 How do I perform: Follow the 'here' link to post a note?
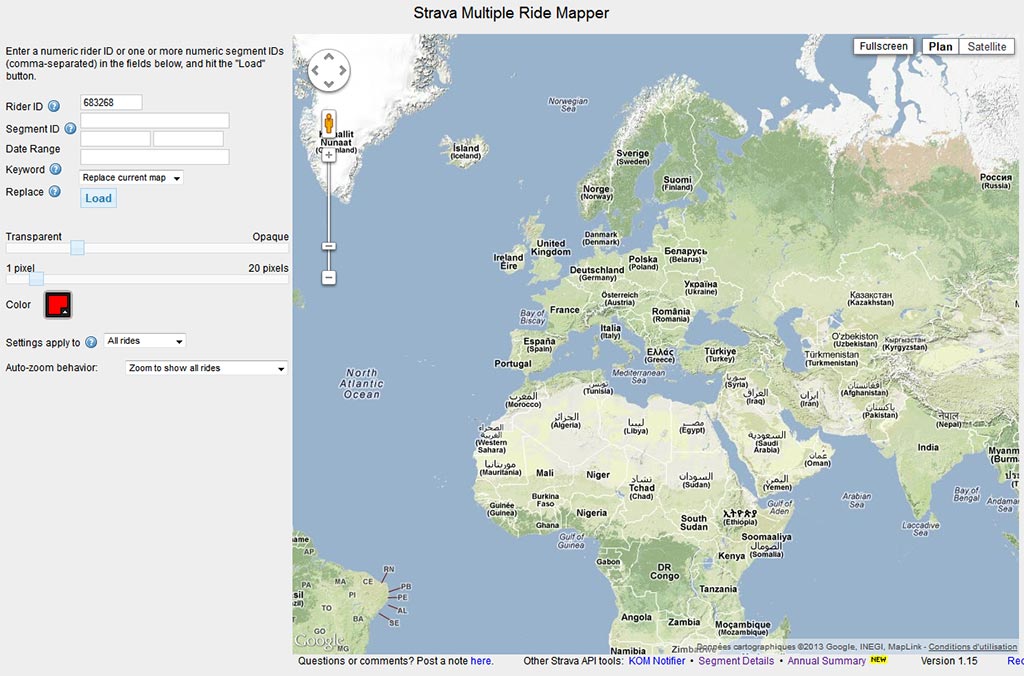(x=481, y=661)
